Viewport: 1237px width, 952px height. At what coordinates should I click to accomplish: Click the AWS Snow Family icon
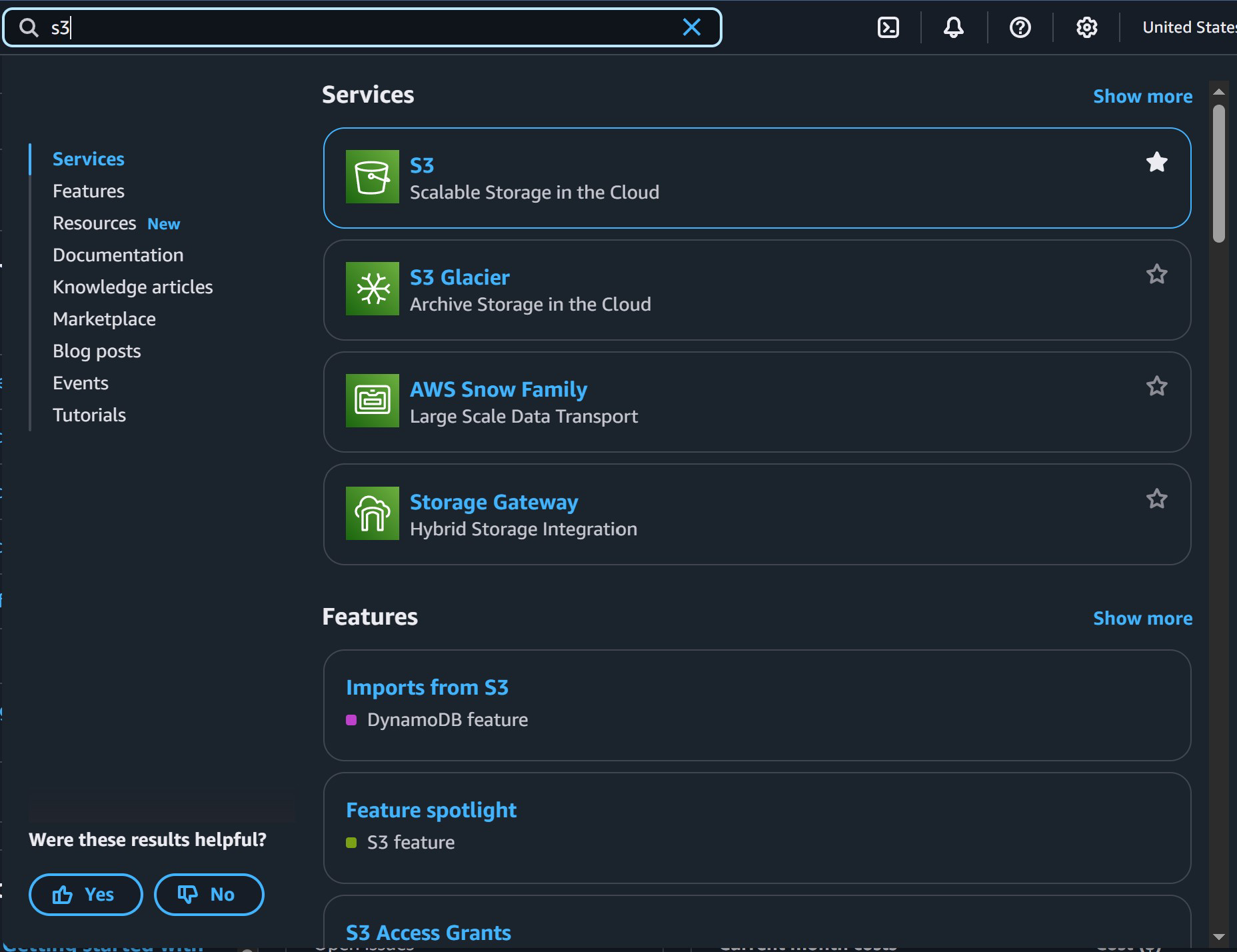[372, 401]
